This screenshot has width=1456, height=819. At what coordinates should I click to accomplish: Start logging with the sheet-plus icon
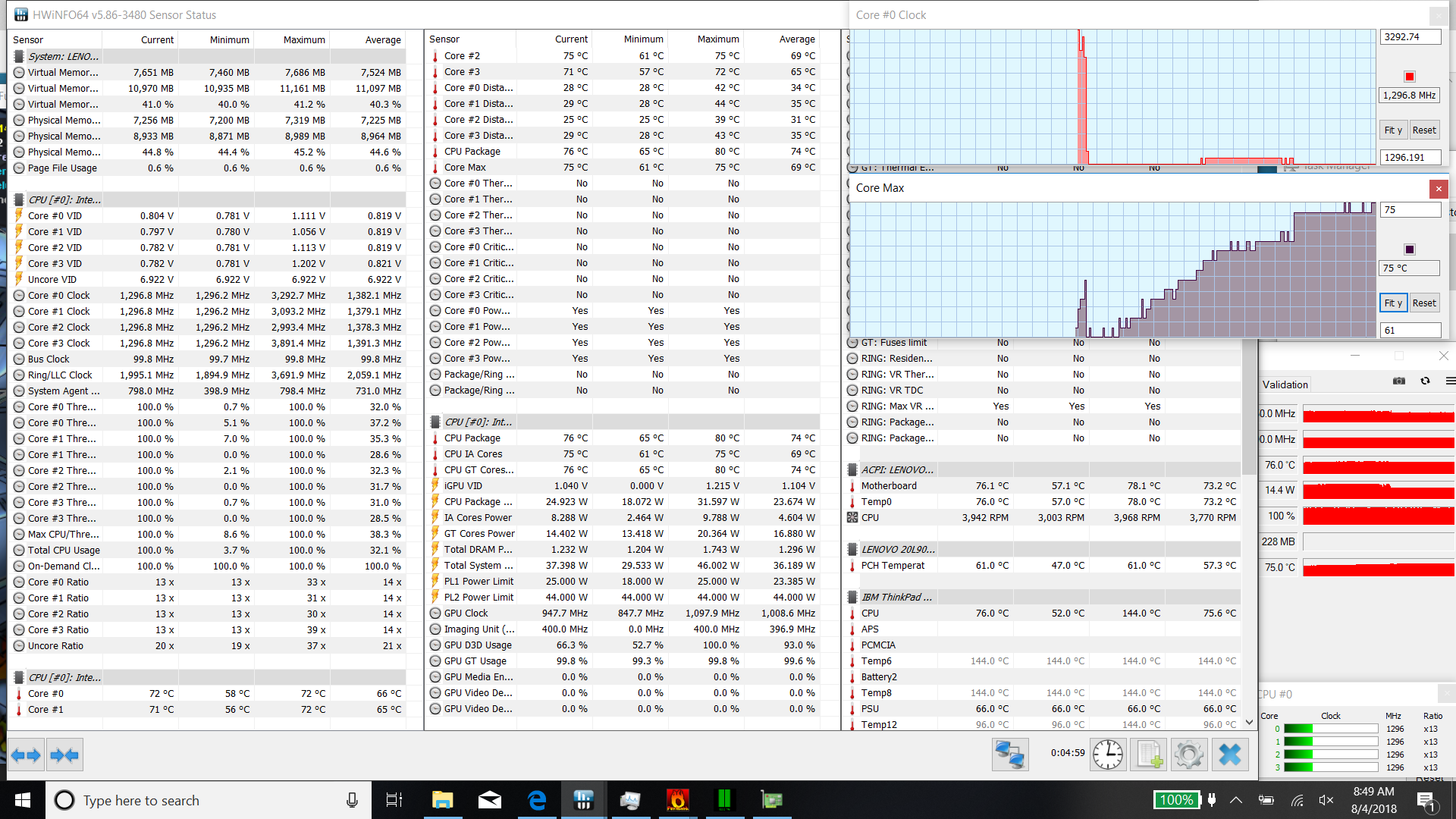[1149, 755]
